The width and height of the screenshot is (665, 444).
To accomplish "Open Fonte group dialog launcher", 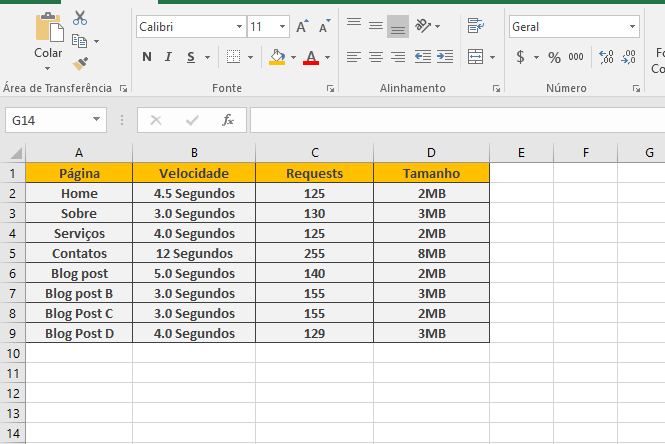I will [x=330, y=88].
